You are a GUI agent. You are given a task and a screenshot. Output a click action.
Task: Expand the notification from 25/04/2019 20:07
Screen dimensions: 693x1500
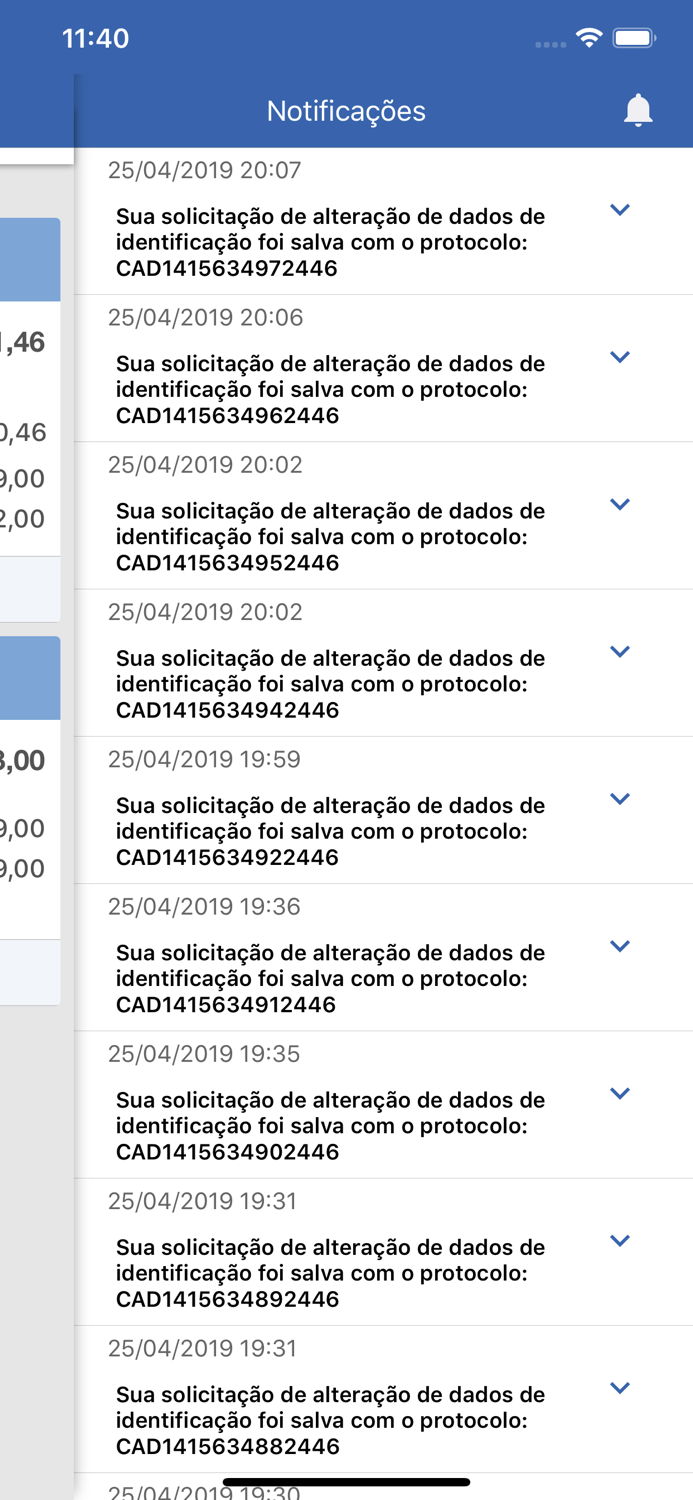click(x=620, y=210)
